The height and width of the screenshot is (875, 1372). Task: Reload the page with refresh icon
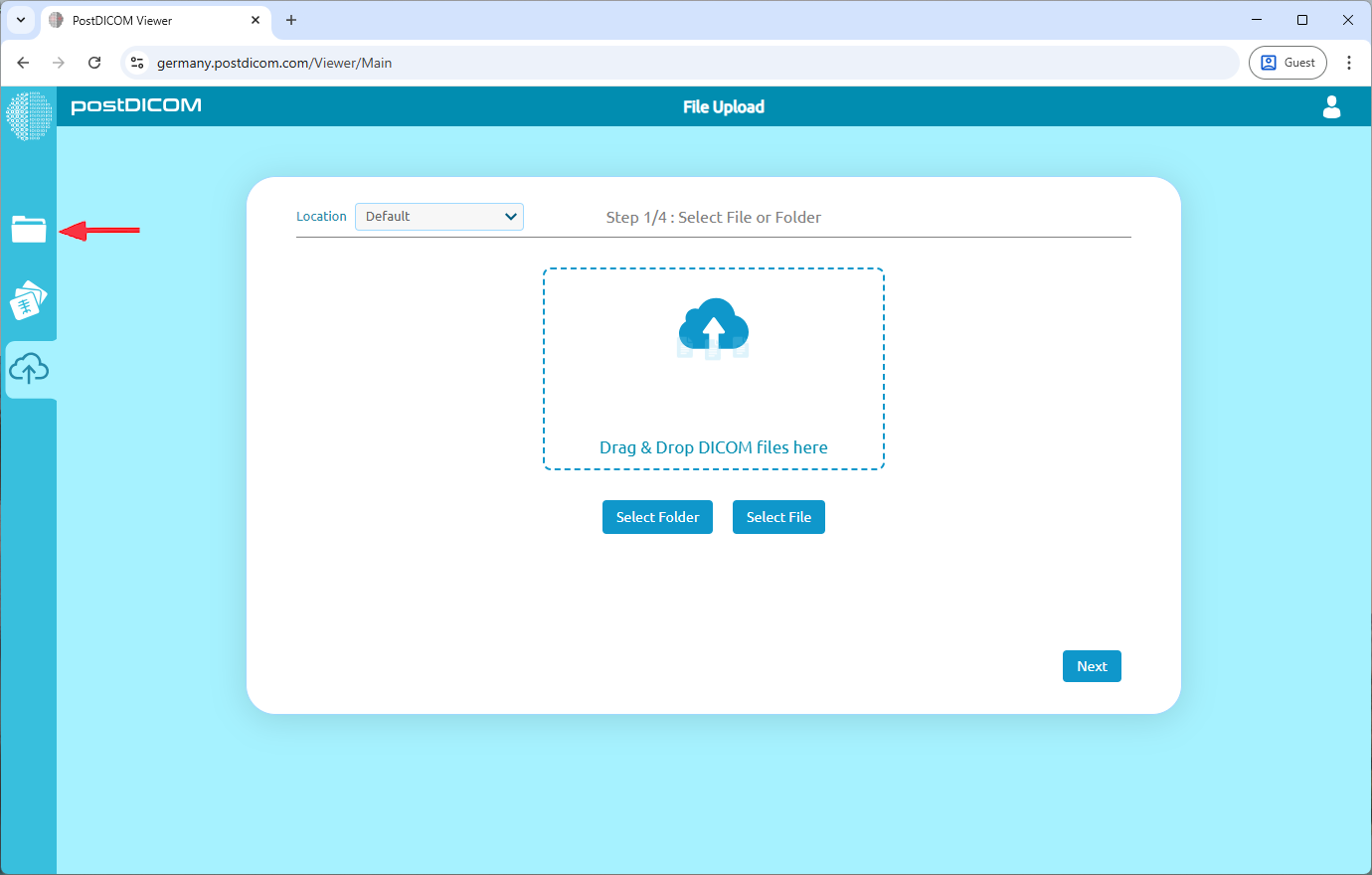click(x=94, y=63)
